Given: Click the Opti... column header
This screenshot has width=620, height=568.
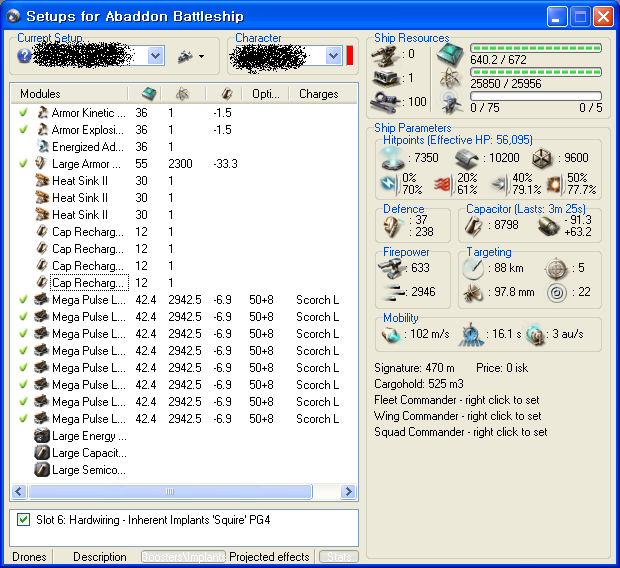Looking at the screenshot, I should tap(265, 94).
